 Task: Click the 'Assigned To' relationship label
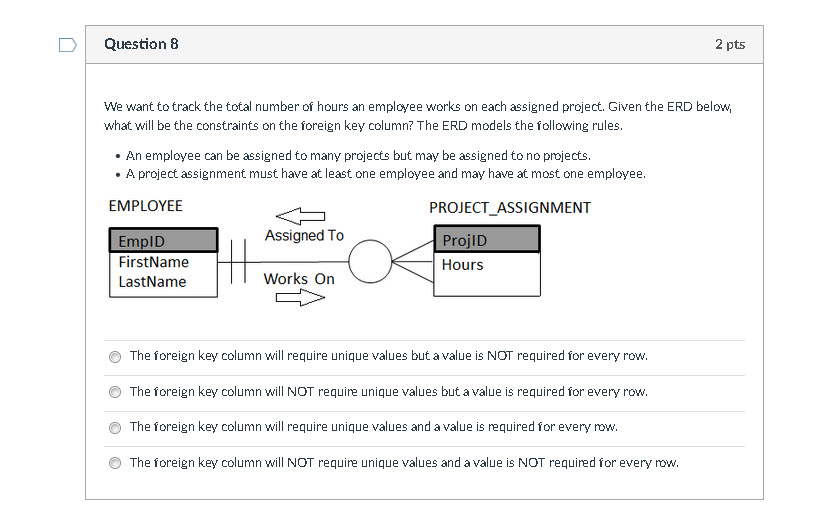click(304, 236)
